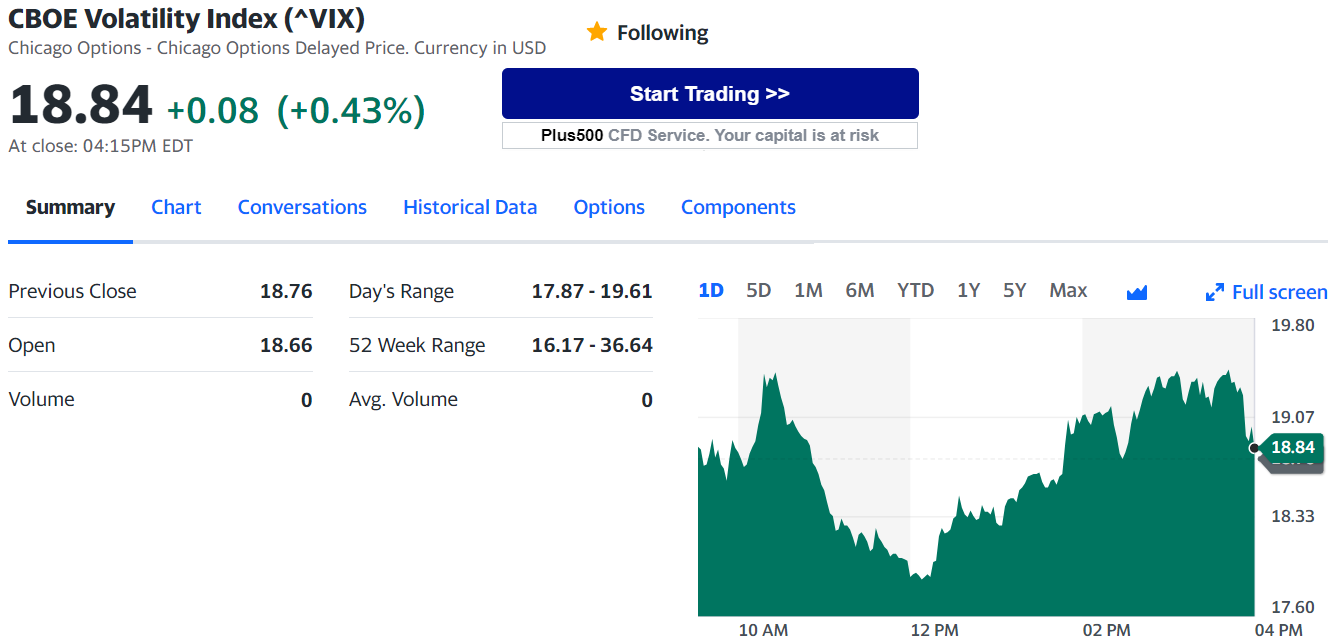1328x641 pixels.
Task: Select the 5Y chart range
Action: 1015,290
